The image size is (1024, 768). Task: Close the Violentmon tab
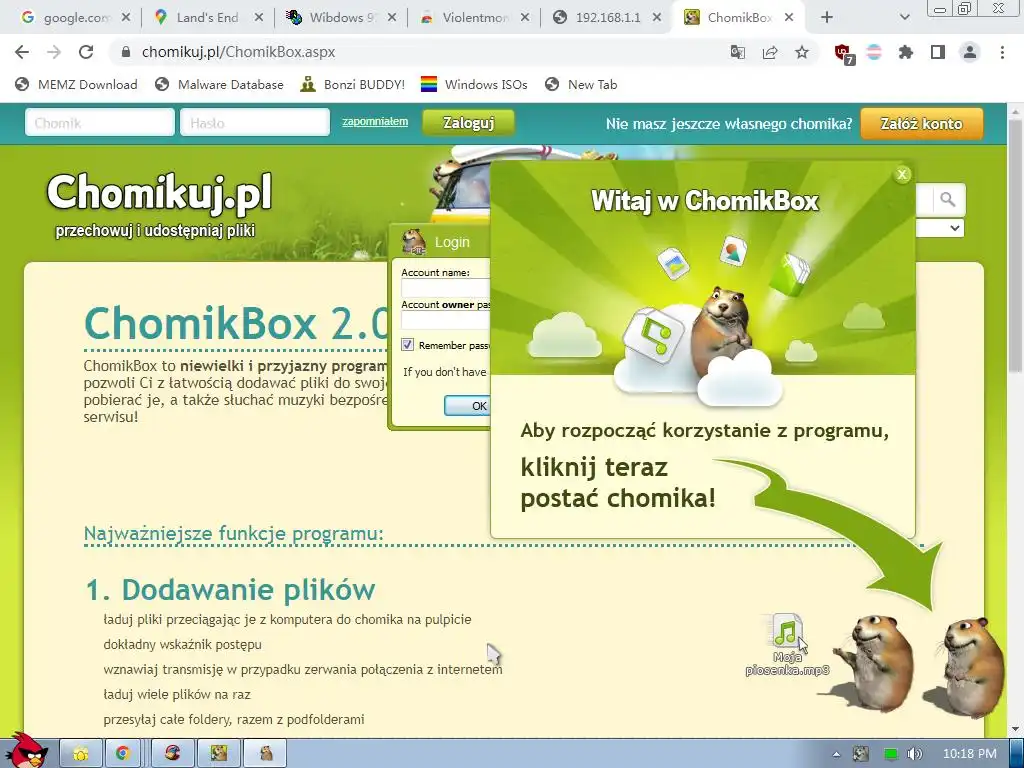pos(525,18)
